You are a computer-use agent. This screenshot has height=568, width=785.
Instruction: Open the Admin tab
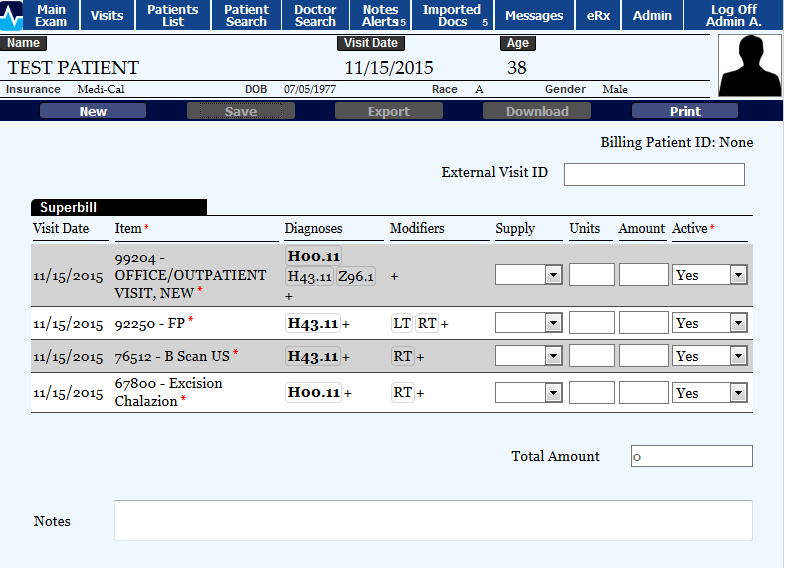pos(652,16)
